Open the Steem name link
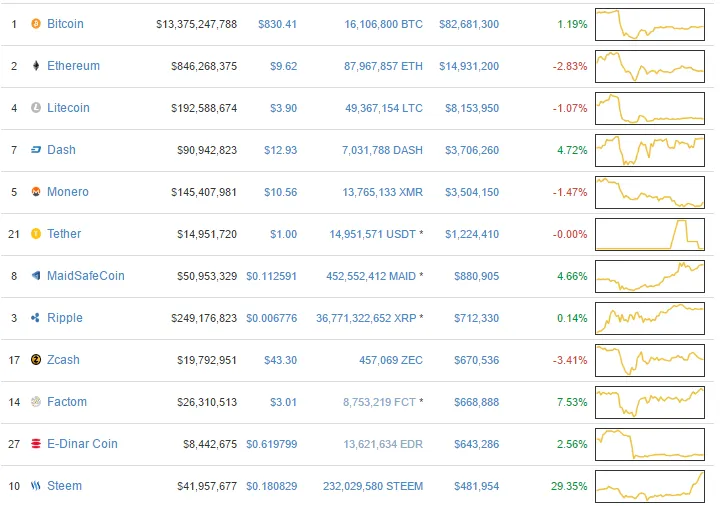The width and height of the screenshot is (720, 506). (x=65, y=486)
